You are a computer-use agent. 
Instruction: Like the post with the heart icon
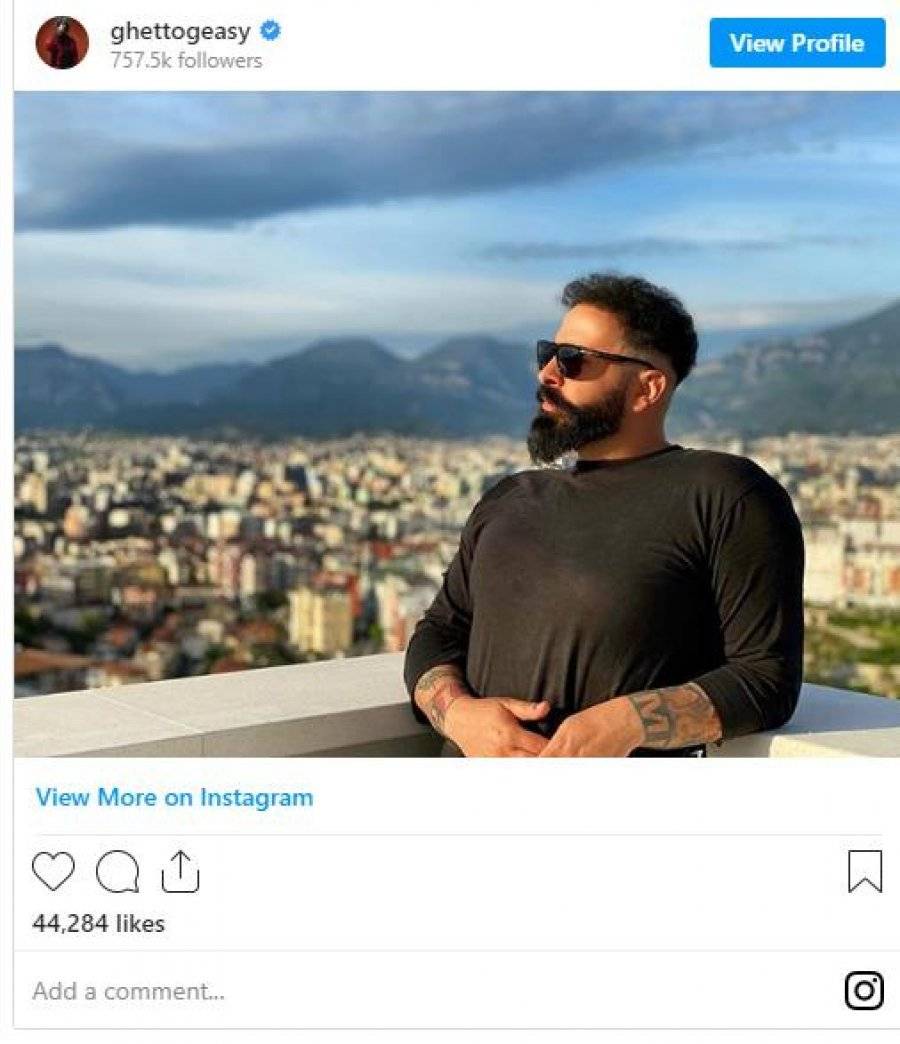coord(53,871)
